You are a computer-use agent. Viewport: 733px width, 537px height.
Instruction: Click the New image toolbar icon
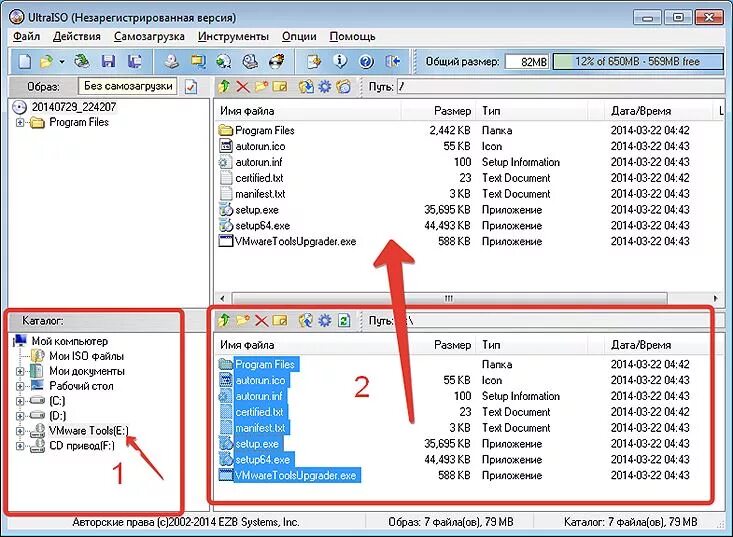click(x=24, y=61)
